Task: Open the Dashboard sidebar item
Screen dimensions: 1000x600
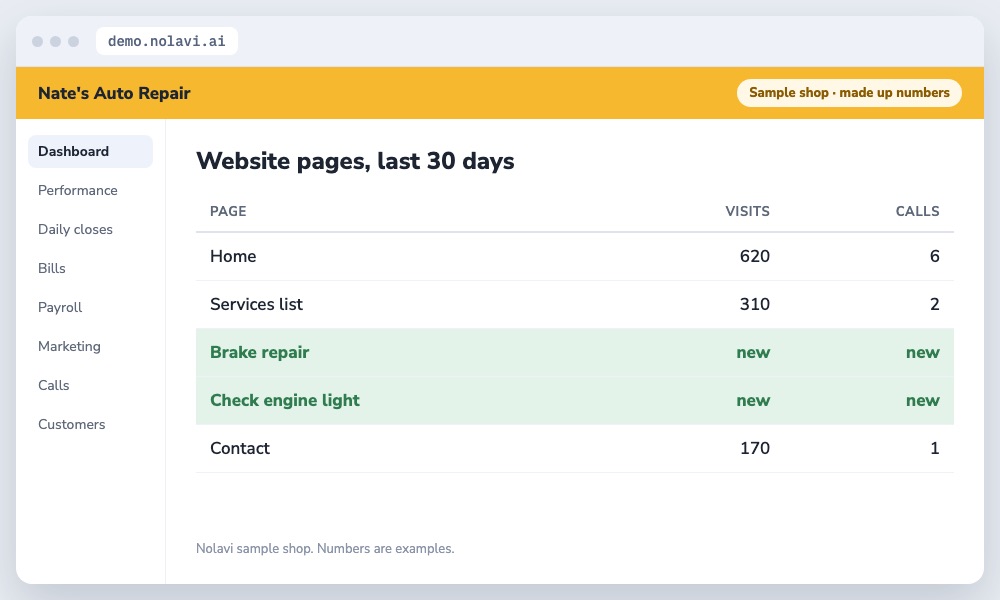Action: 90,151
